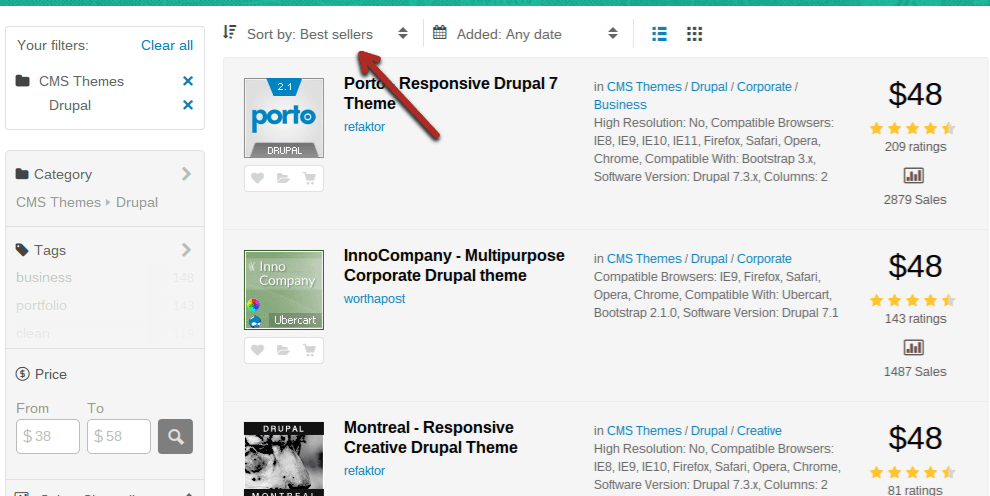Visit refaktor author under Porto

pyautogui.click(x=364, y=127)
